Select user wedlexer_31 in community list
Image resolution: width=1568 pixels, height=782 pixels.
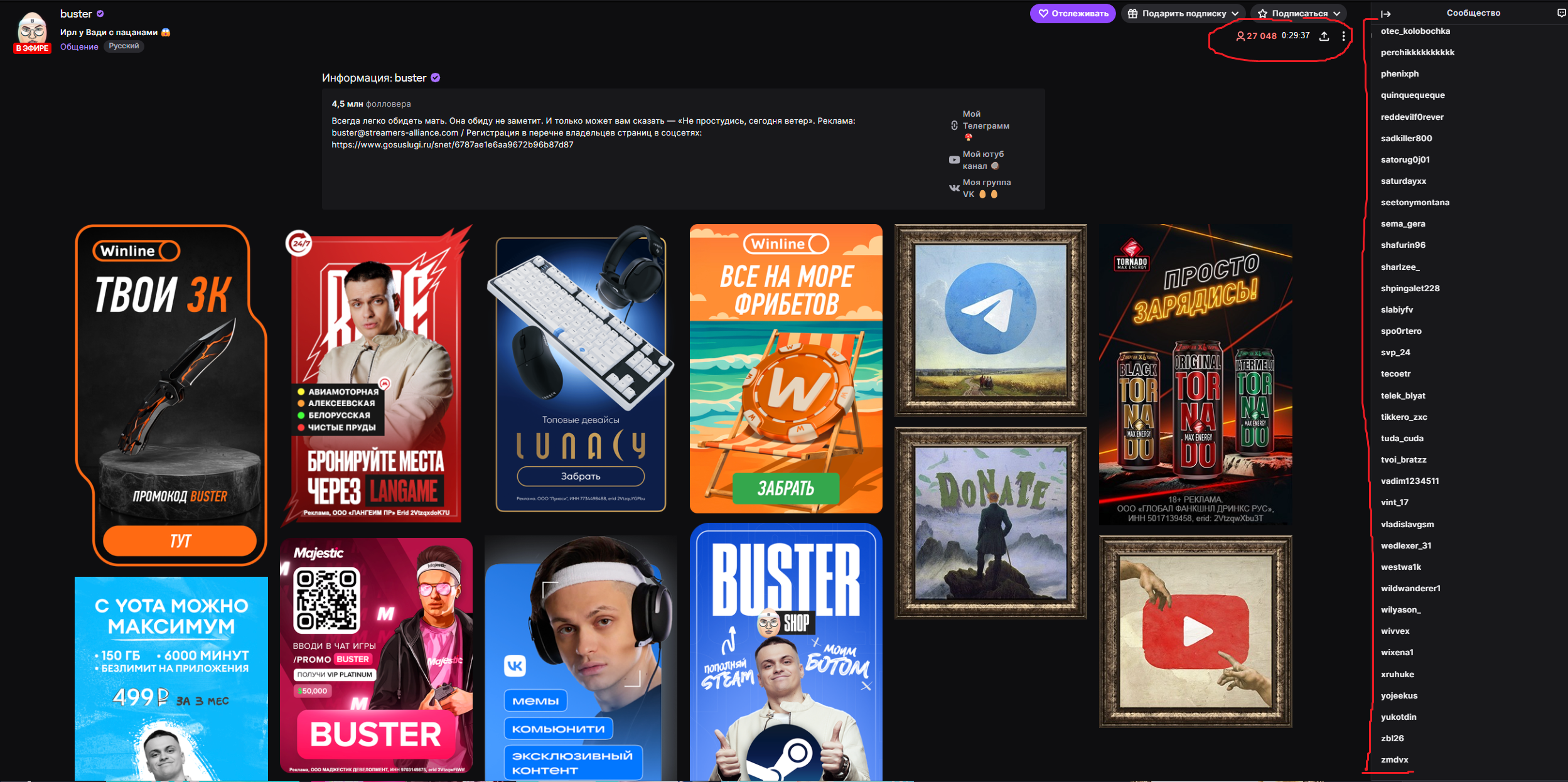coord(1406,545)
